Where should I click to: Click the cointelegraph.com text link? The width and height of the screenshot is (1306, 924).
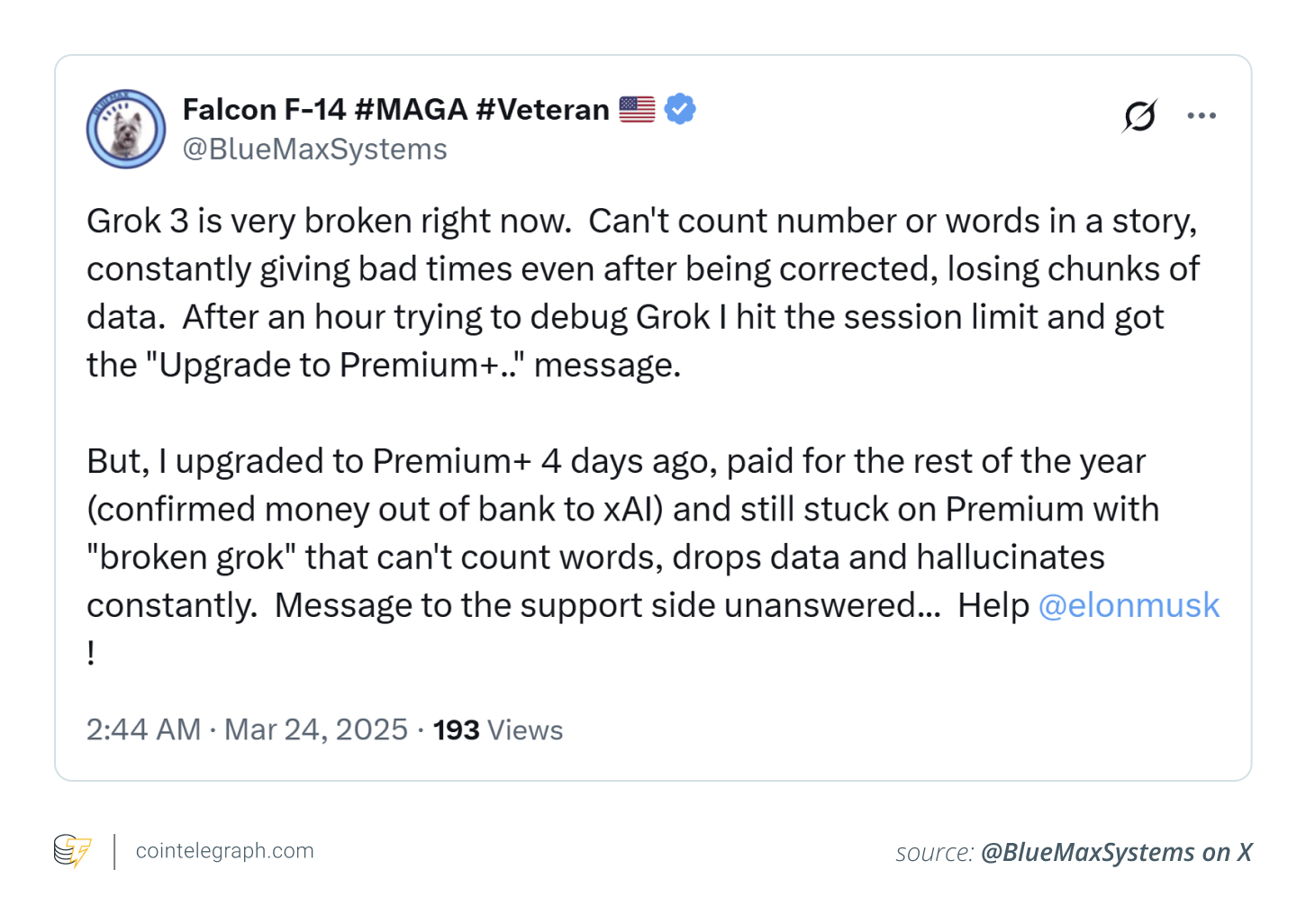224,850
